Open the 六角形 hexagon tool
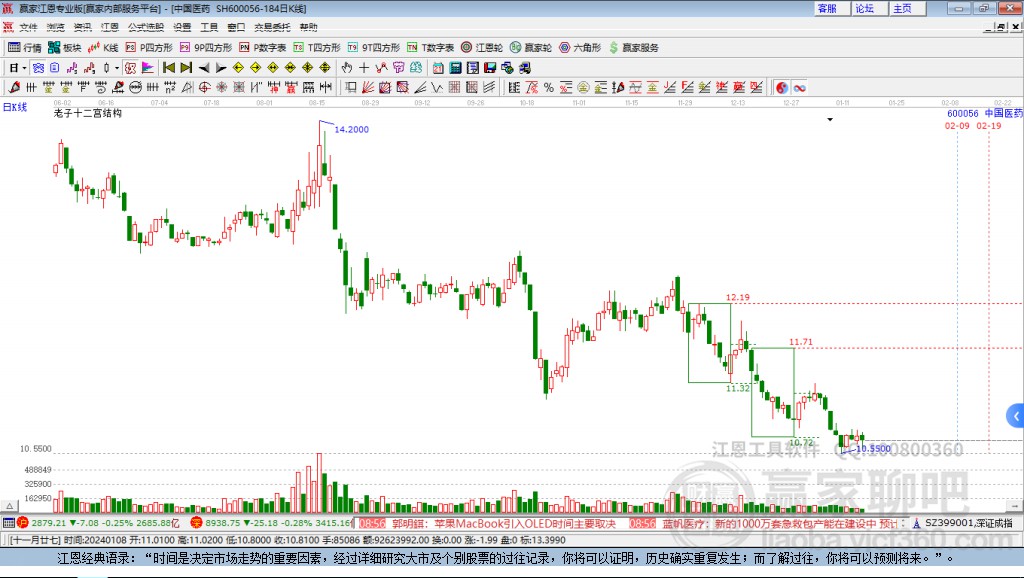 580,48
